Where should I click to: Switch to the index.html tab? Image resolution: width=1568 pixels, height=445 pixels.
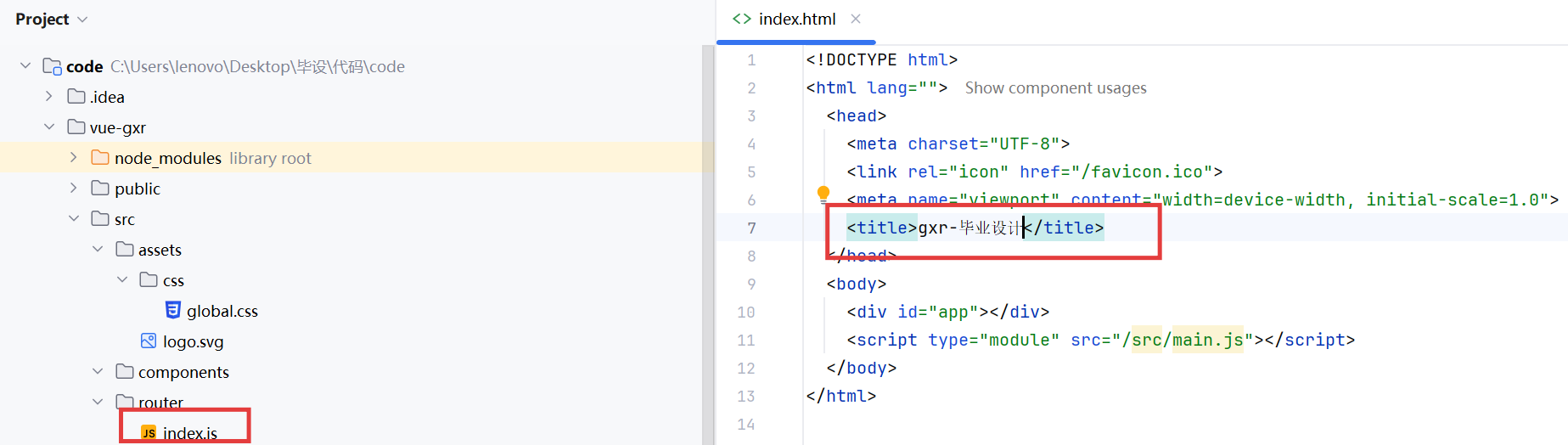(795, 20)
